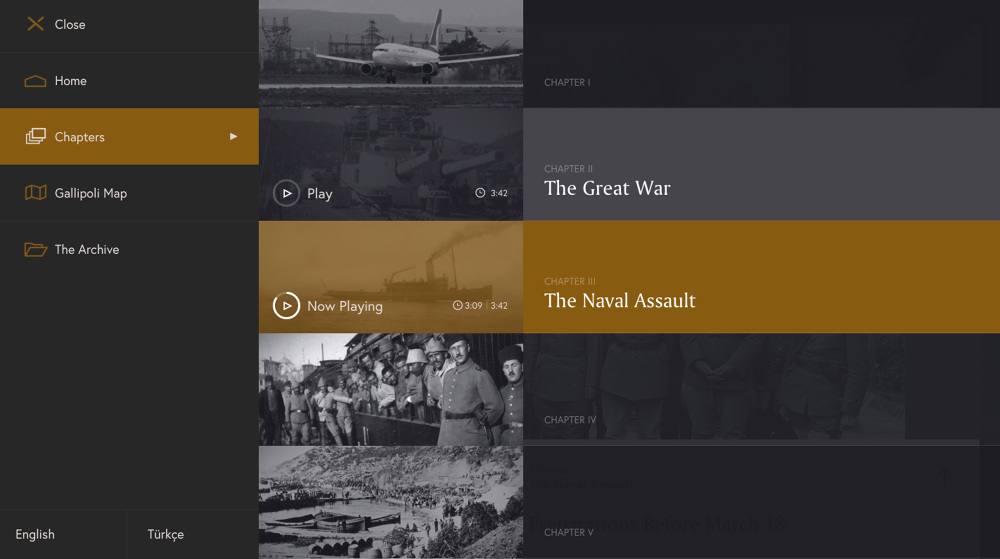The width and height of the screenshot is (1000, 559).
Task: Click the Chapters stacked-pages icon
Action: (x=35, y=137)
